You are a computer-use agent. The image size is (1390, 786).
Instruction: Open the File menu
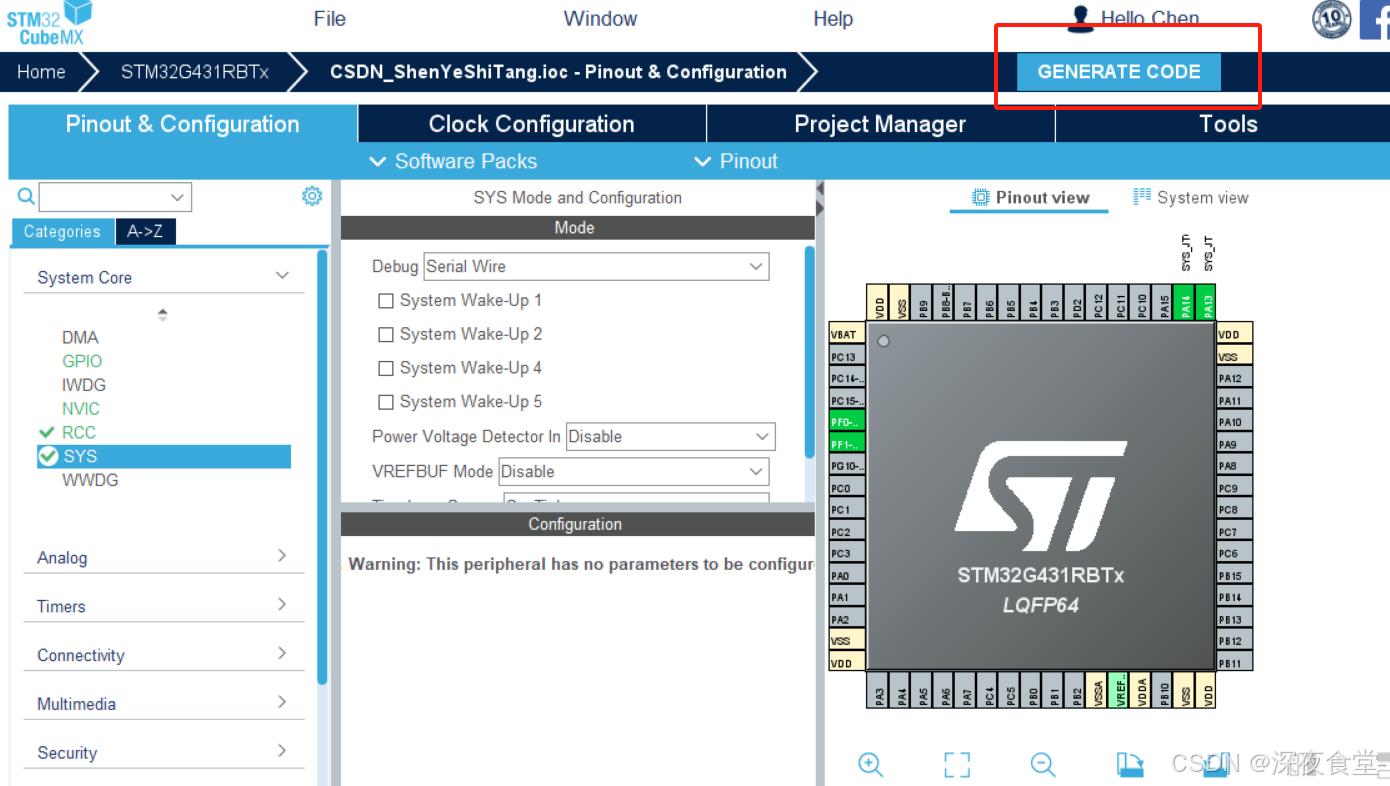point(329,19)
